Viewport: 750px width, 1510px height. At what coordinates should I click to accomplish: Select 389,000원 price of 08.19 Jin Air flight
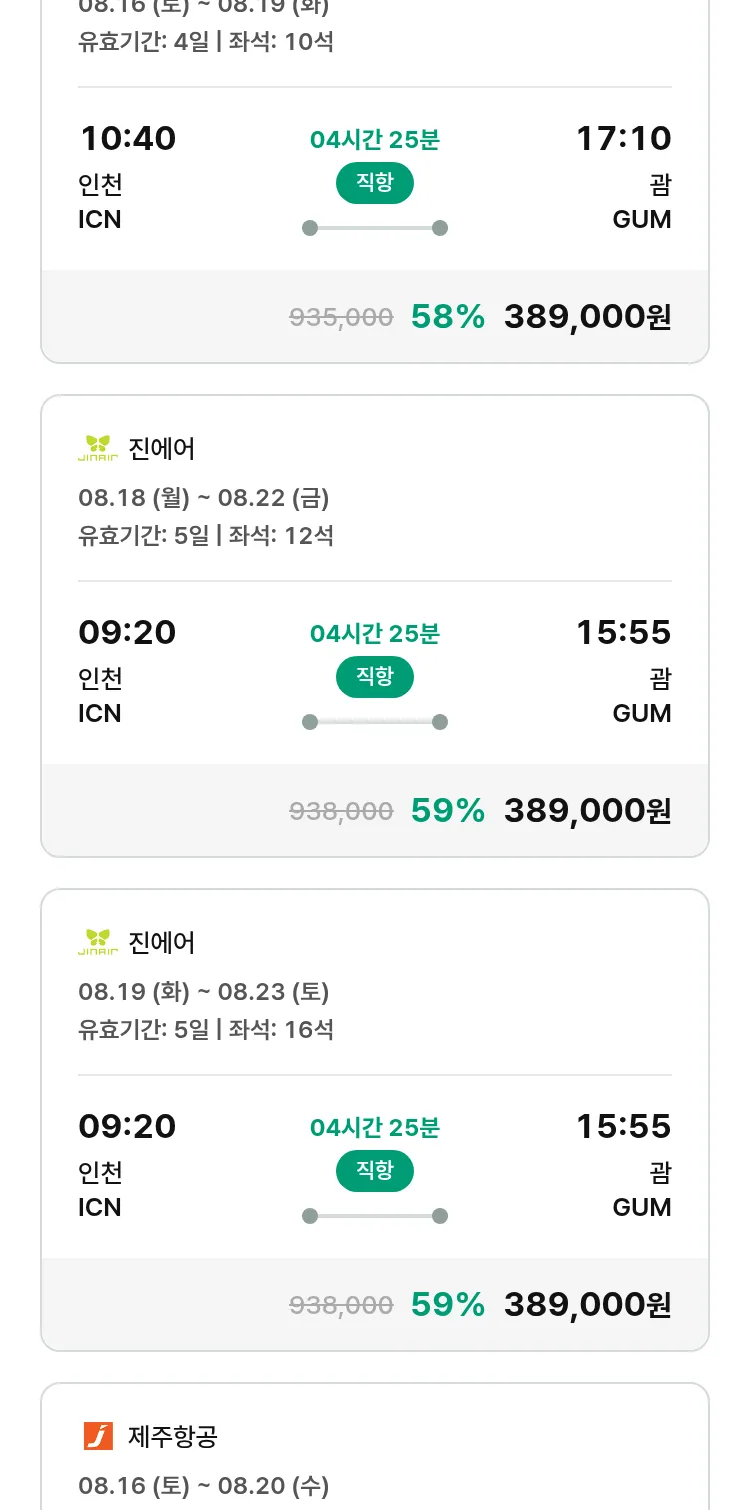tap(587, 1305)
